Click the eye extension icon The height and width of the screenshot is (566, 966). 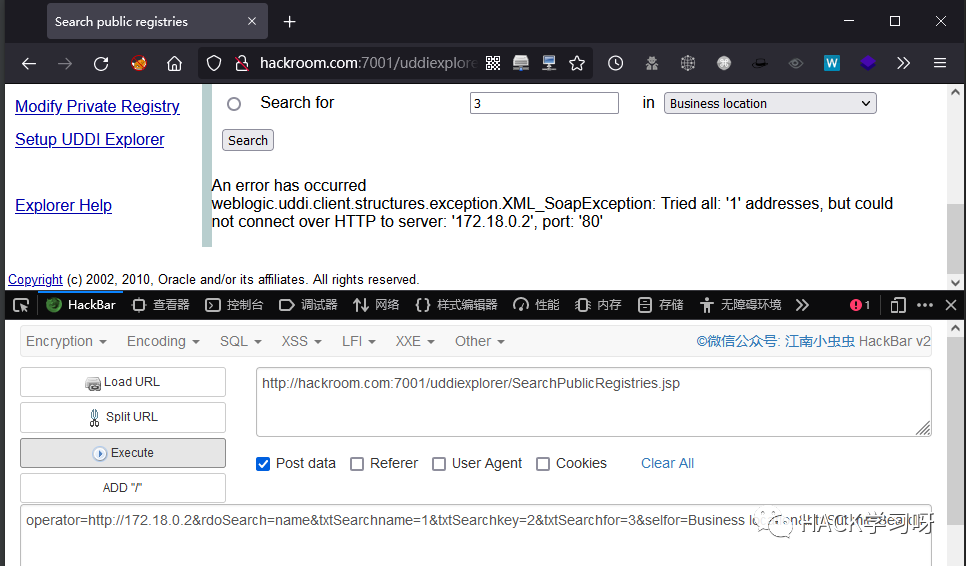tap(796, 63)
